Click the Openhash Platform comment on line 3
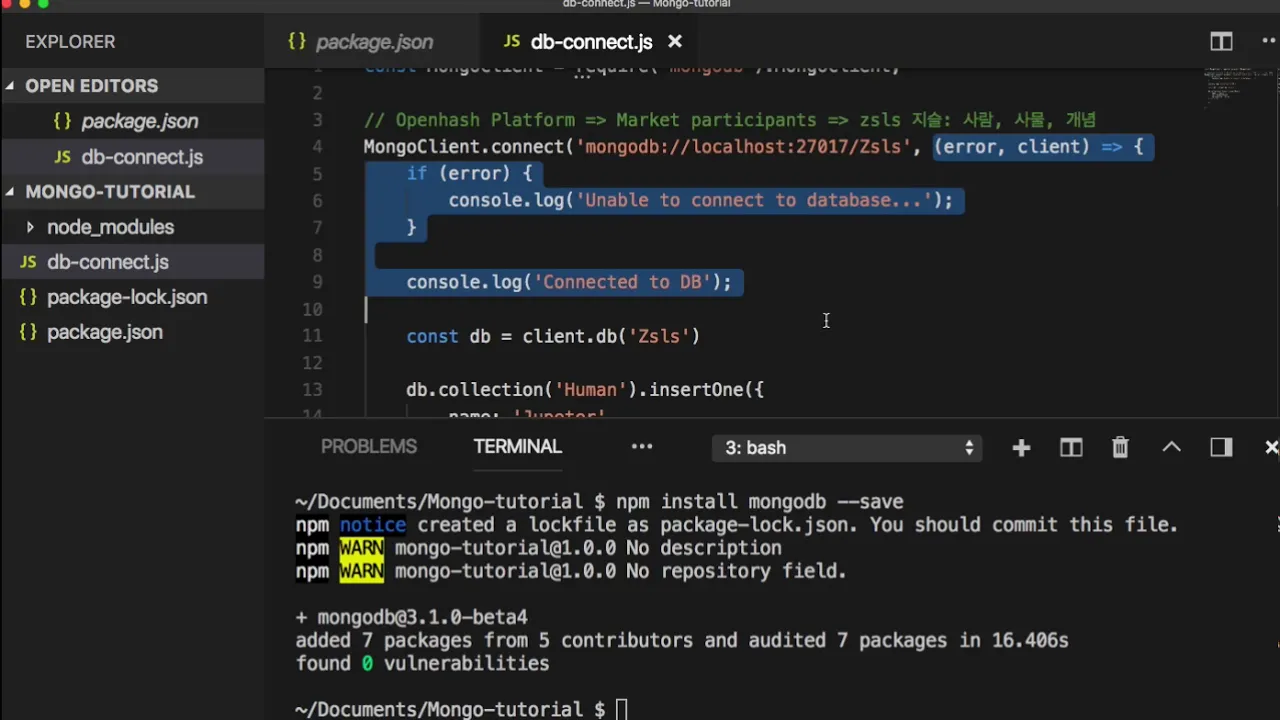The height and width of the screenshot is (720, 1280). 730,120
